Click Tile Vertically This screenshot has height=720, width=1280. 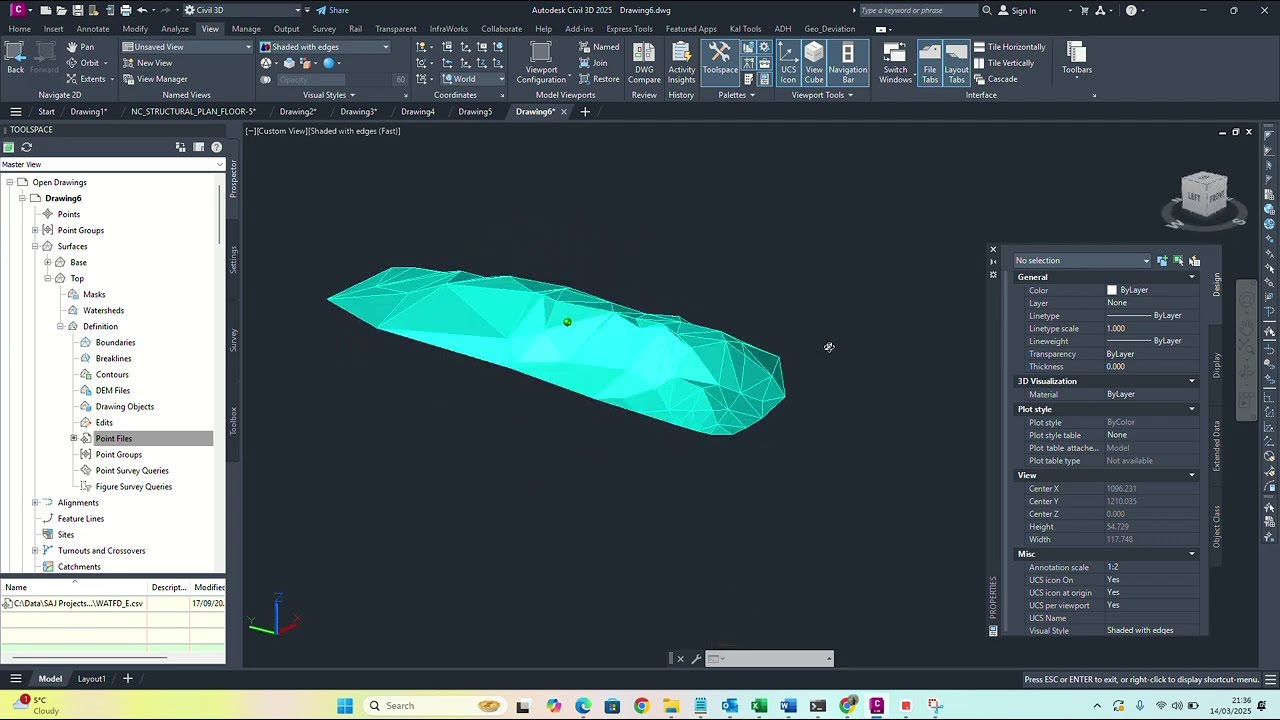click(x=1003, y=63)
